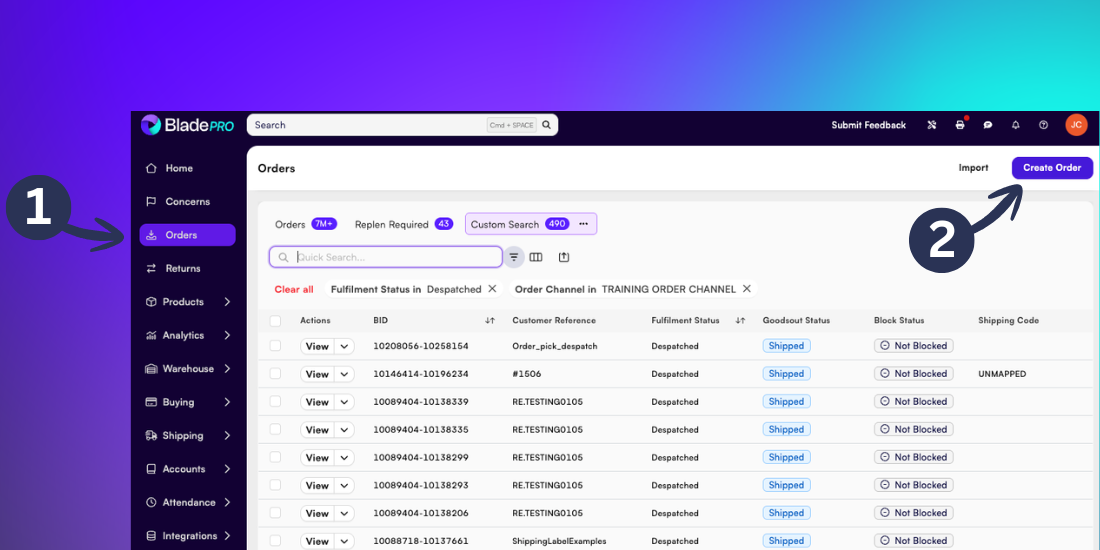Screen dimensions: 1100x550
Task: Click Not Blocked badge for order 10146414-10196234
Action: pos(913,374)
